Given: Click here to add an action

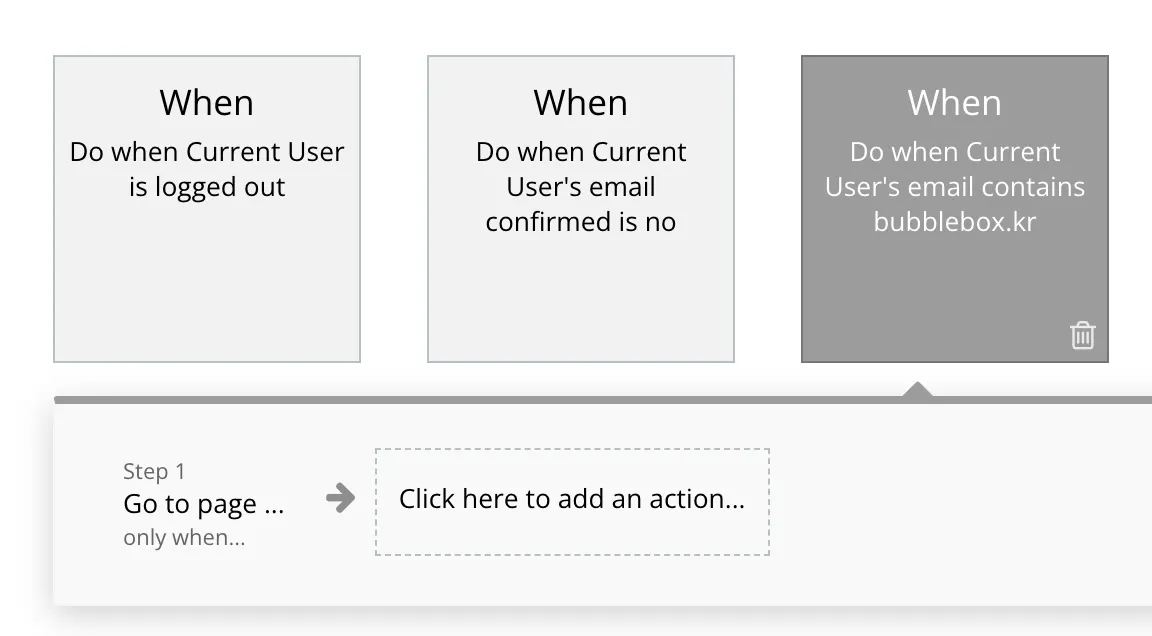Looking at the screenshot, I should (572, 501).
